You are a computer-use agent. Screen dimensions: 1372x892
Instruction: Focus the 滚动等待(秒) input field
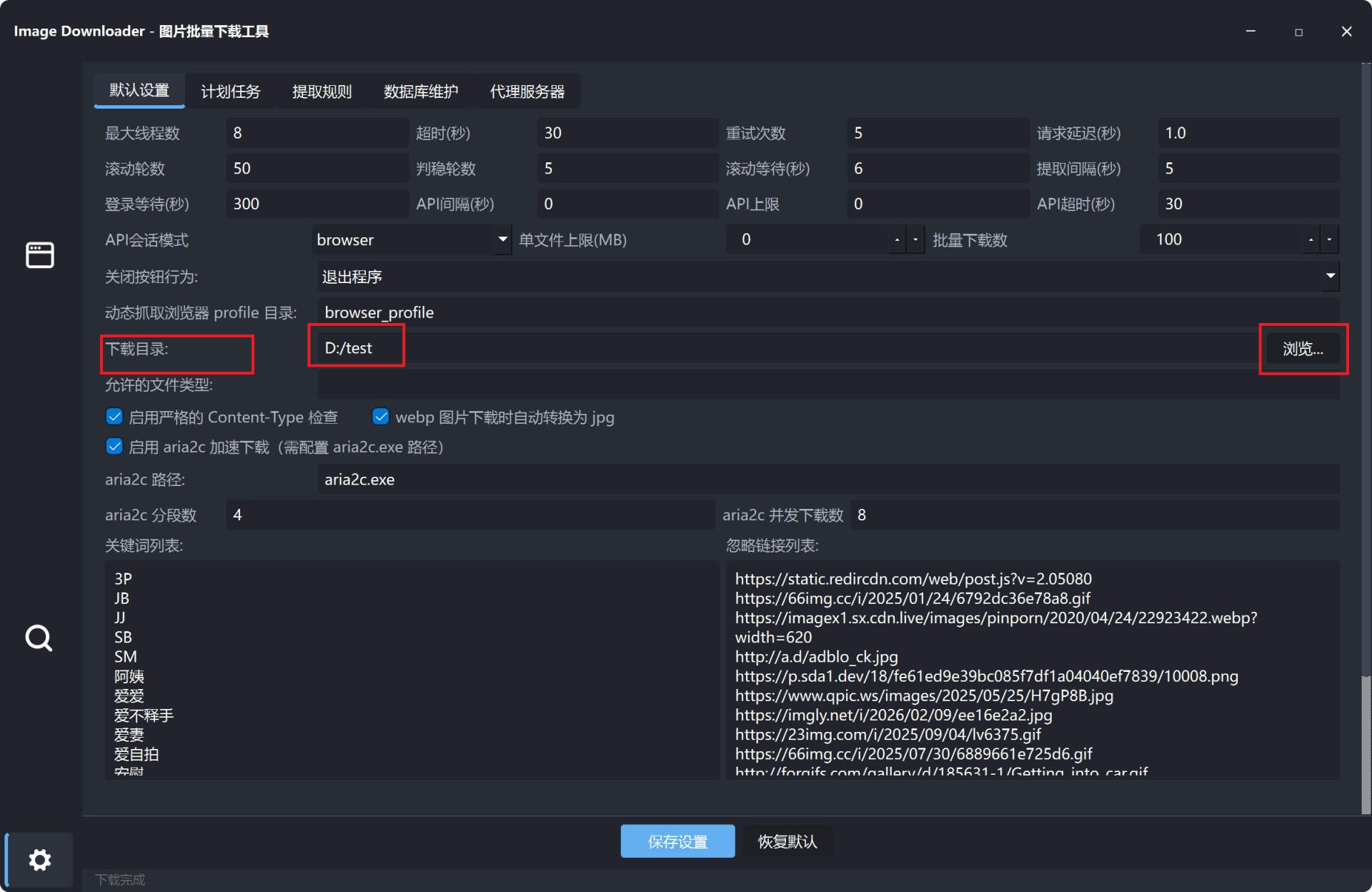(x=938, y=169)
